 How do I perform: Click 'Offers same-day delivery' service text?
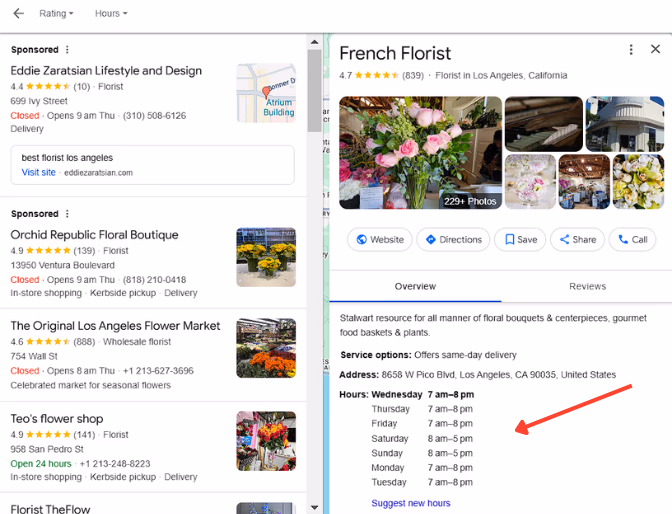pyautogui.click(x=465, y=355)
